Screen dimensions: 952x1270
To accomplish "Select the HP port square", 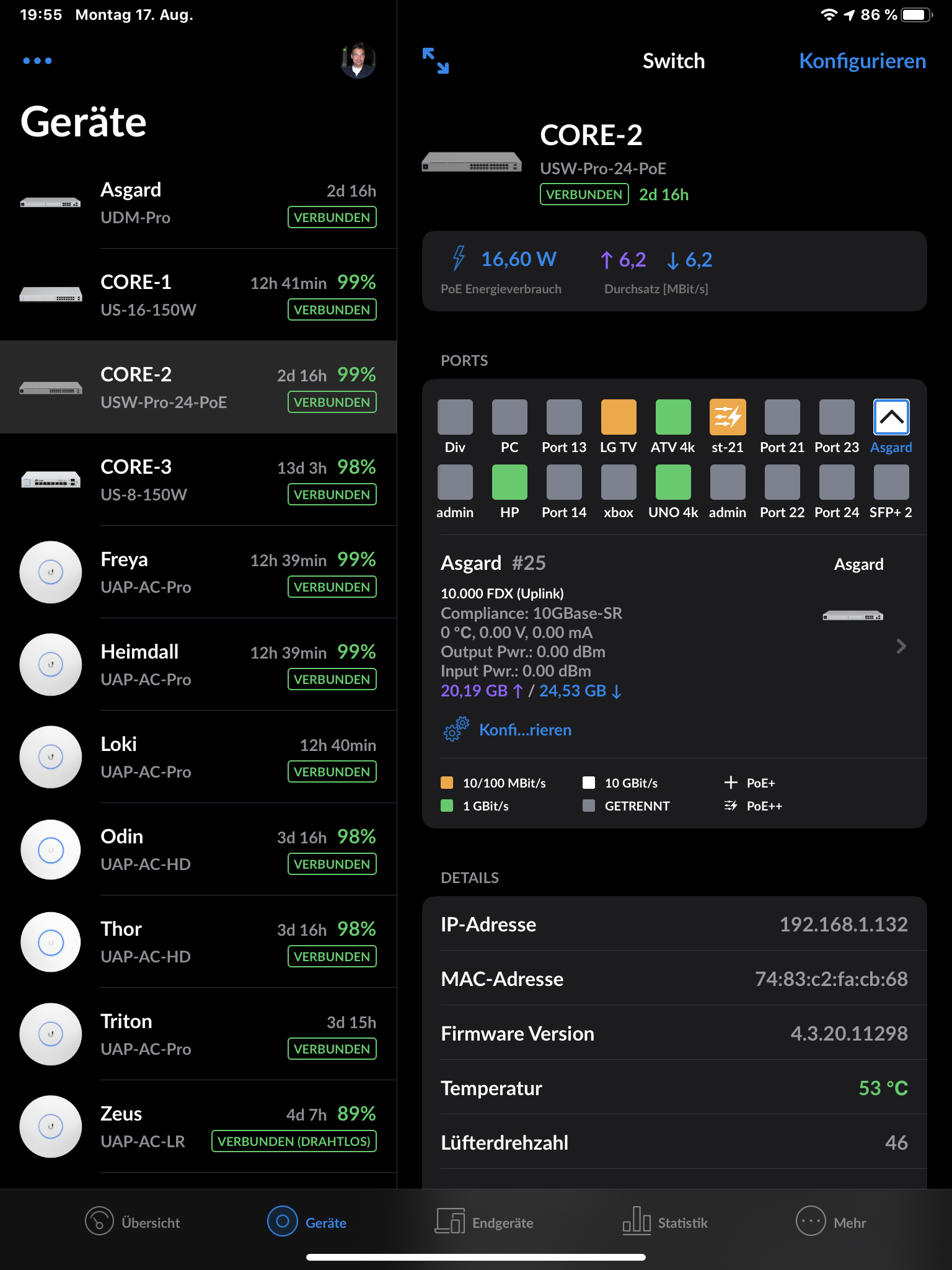I will point(509,482).
